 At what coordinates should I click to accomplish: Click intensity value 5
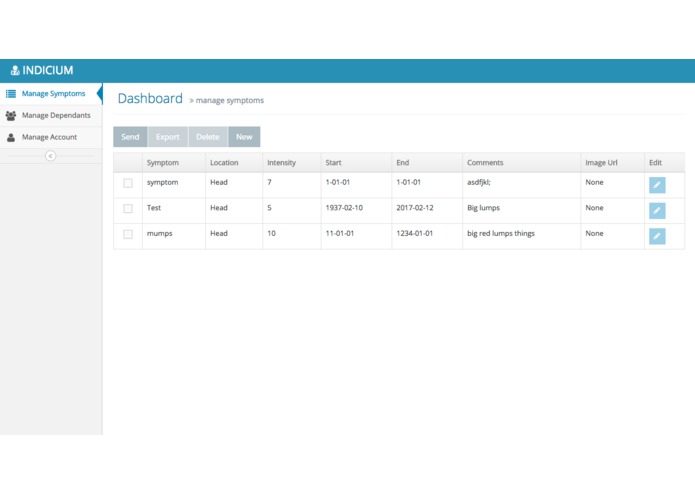pyautogui.click(x=269, y=208)
